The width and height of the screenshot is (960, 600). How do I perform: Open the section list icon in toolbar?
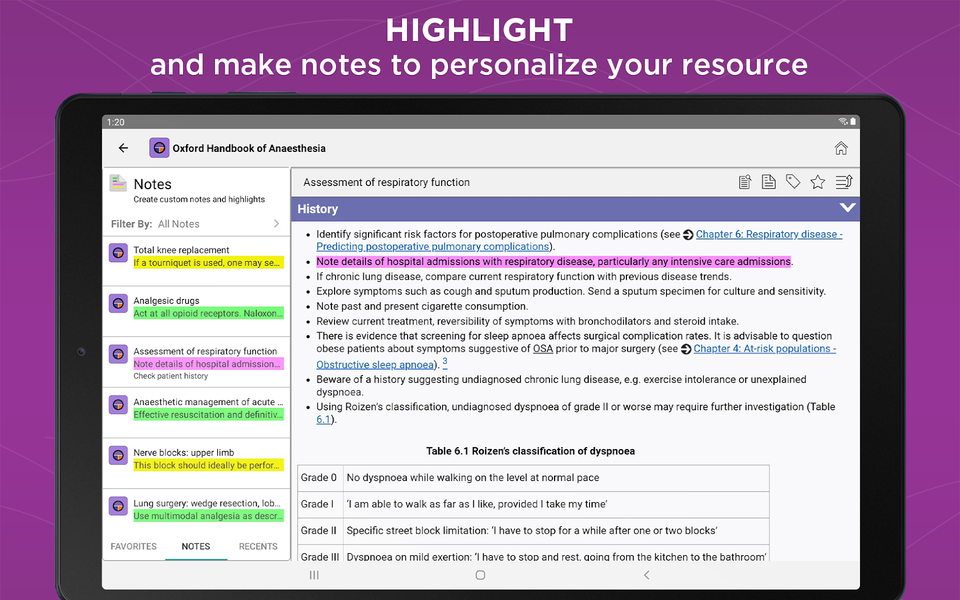click(844, 182)
